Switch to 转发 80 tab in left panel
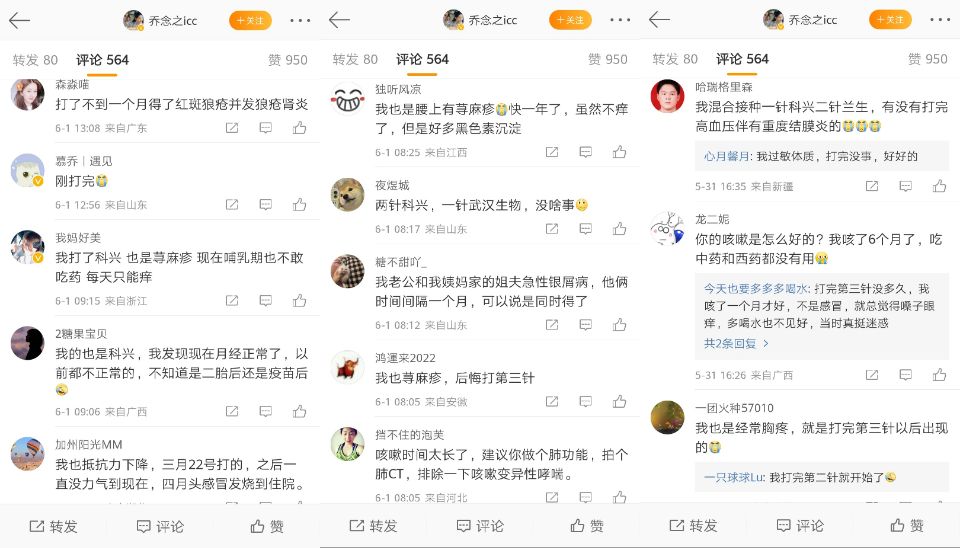This screenshot has height=548, width=960. coord(35,60)
